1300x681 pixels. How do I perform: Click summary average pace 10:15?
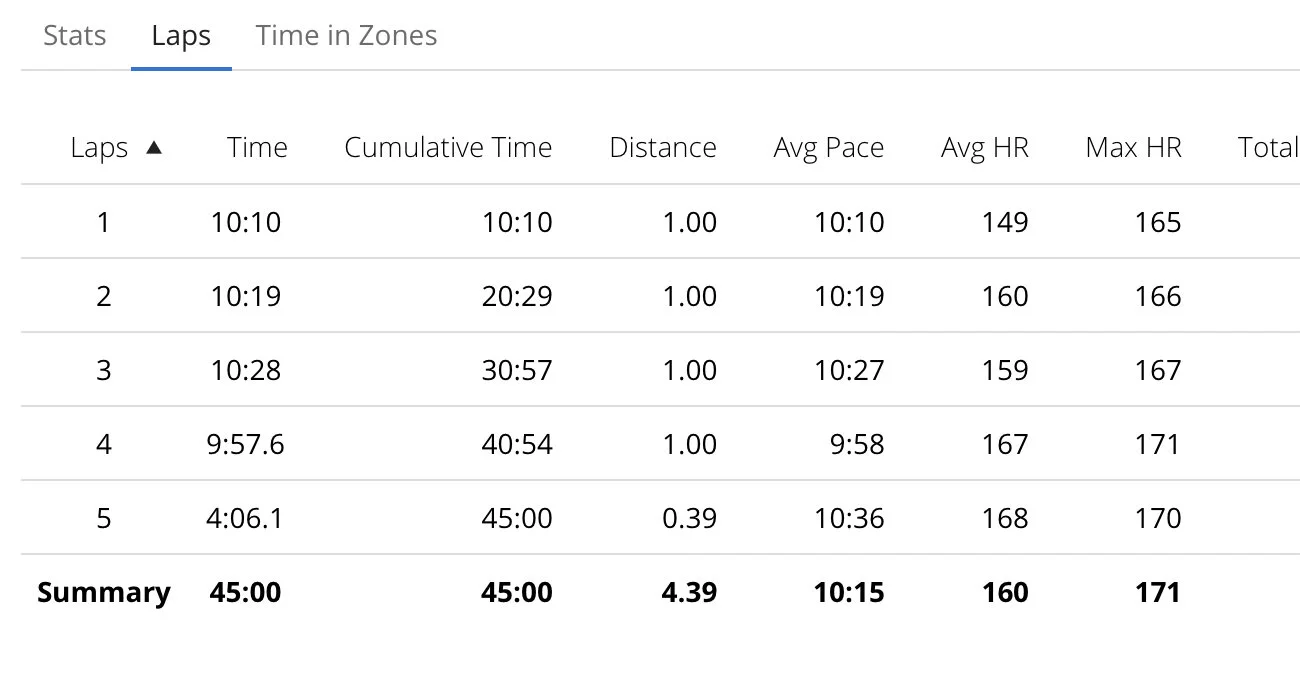849,592
